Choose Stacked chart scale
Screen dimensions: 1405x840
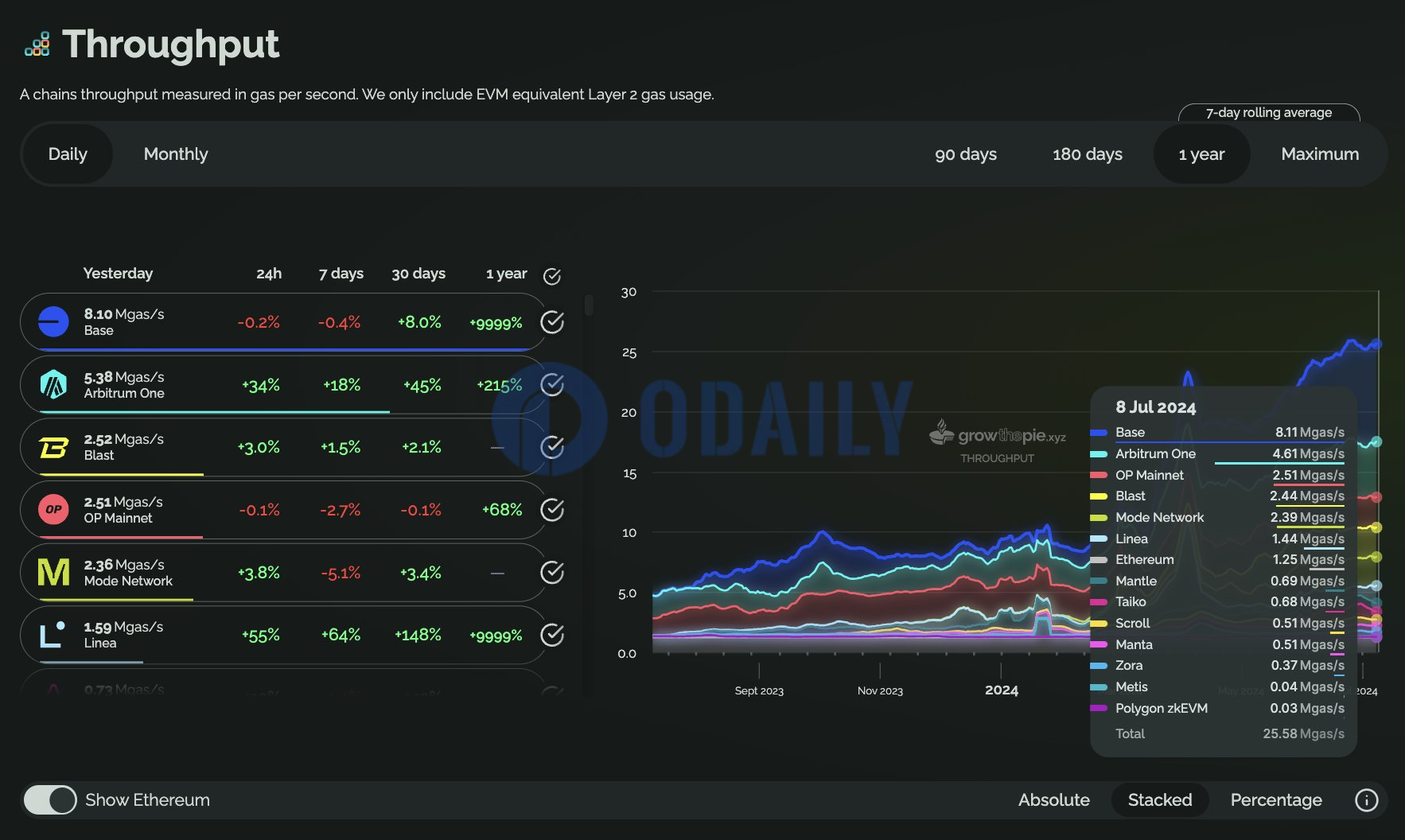point(1160,800)
